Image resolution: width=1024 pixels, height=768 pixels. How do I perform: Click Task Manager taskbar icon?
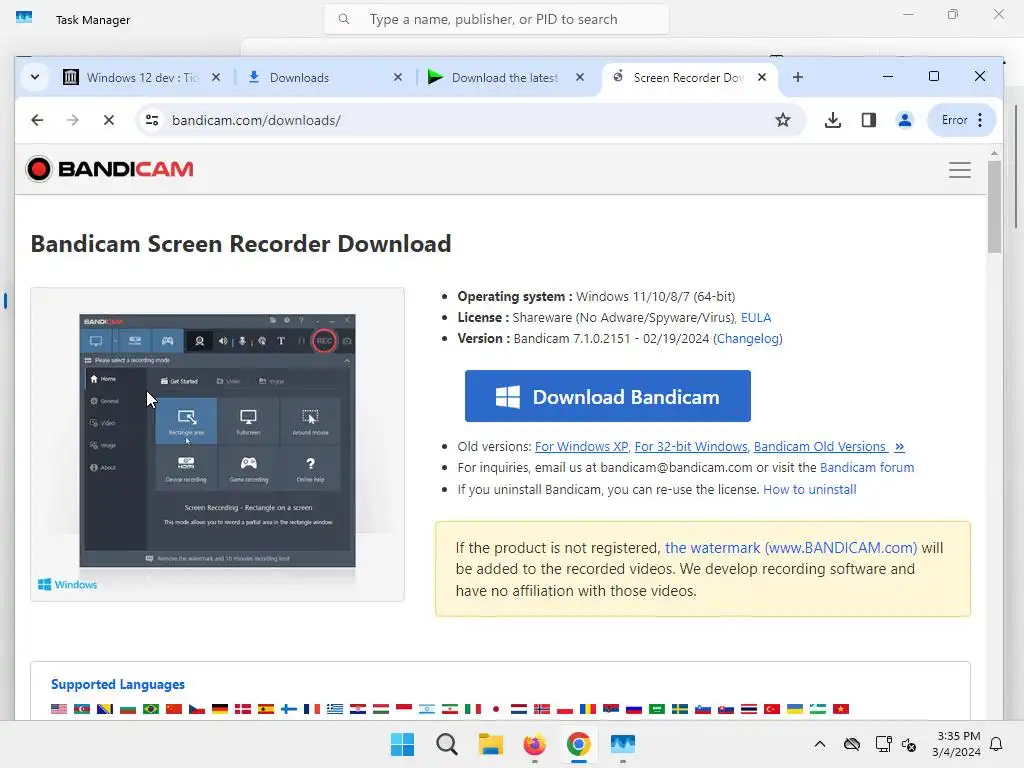click(622, 744)
